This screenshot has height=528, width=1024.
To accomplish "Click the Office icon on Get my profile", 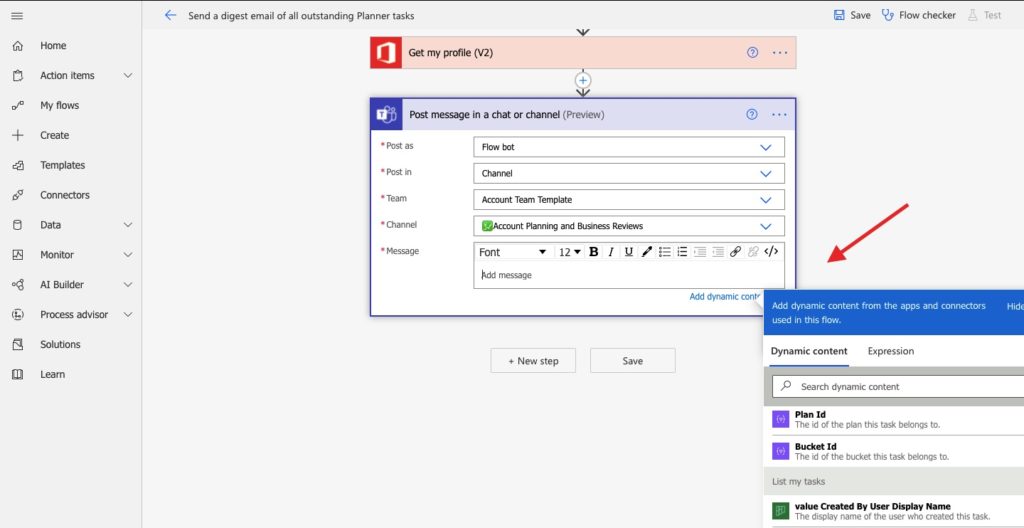I will click(386, 53).
